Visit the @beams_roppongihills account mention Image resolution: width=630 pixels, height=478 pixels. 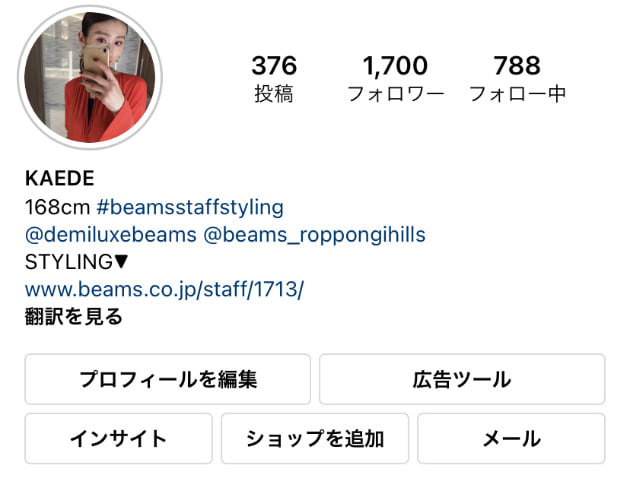click(314, 235)
